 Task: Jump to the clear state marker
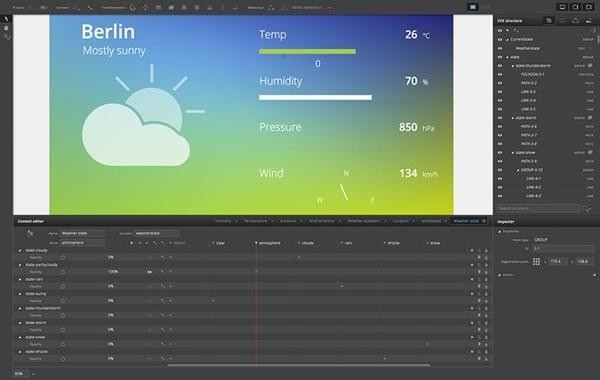218,243
